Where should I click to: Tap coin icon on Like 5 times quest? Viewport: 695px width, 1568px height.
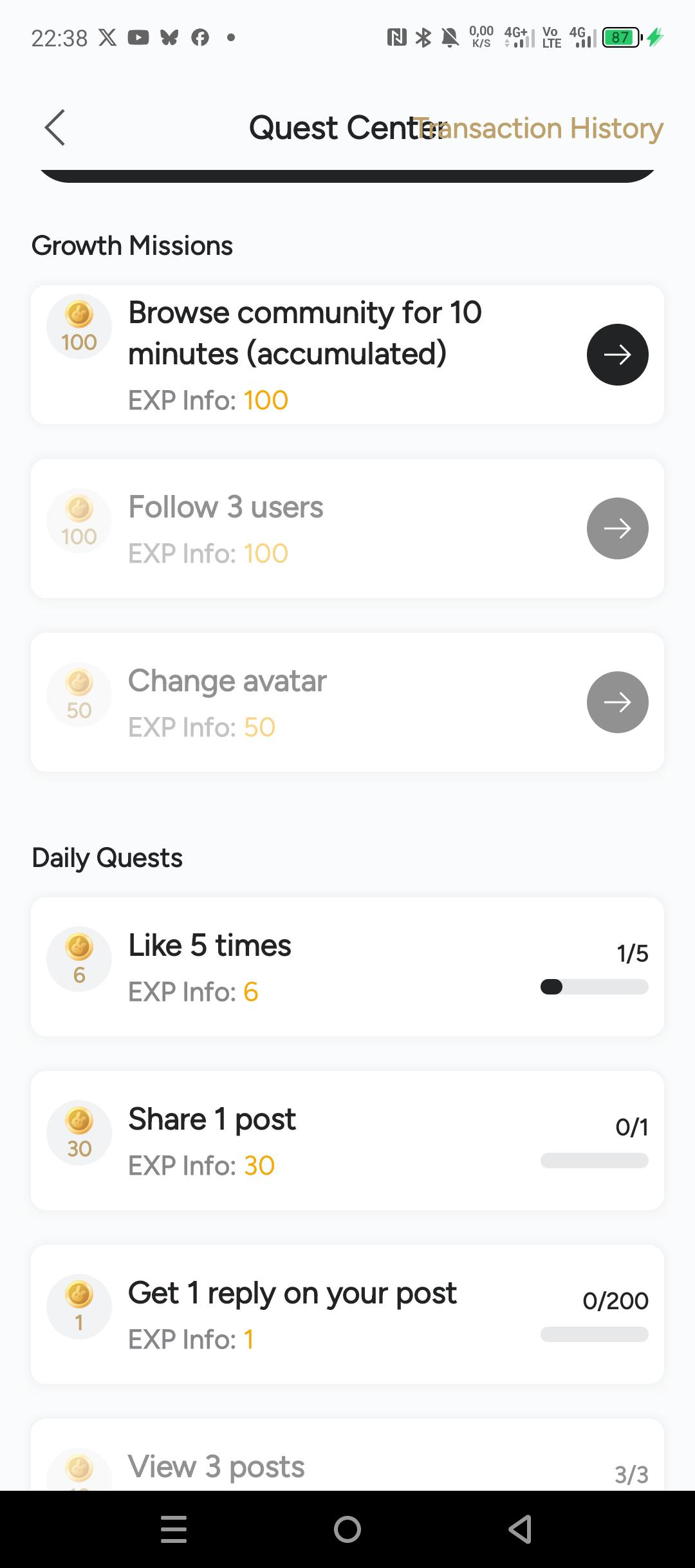click(79, 947)
